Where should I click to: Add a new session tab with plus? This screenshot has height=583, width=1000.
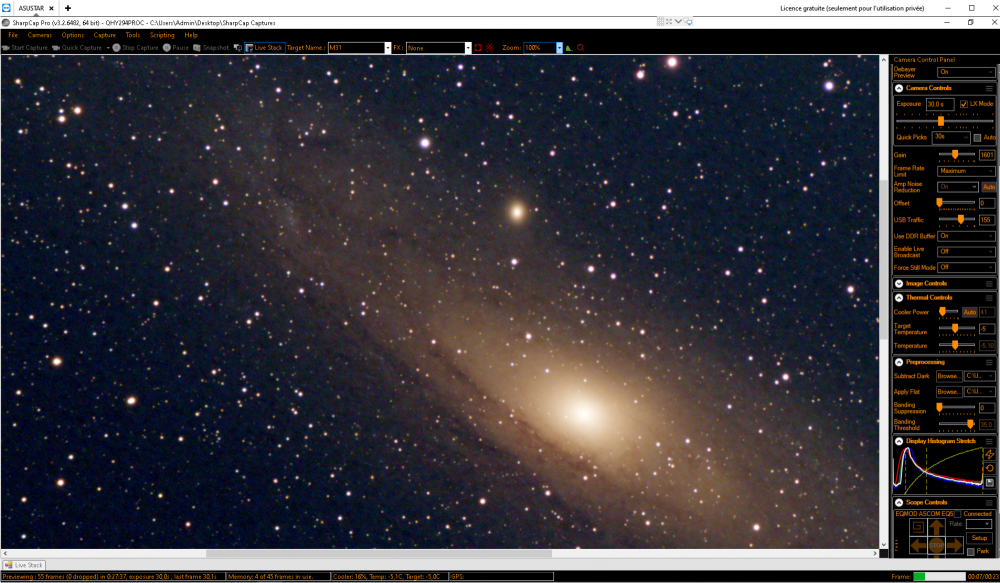[68, 8]
